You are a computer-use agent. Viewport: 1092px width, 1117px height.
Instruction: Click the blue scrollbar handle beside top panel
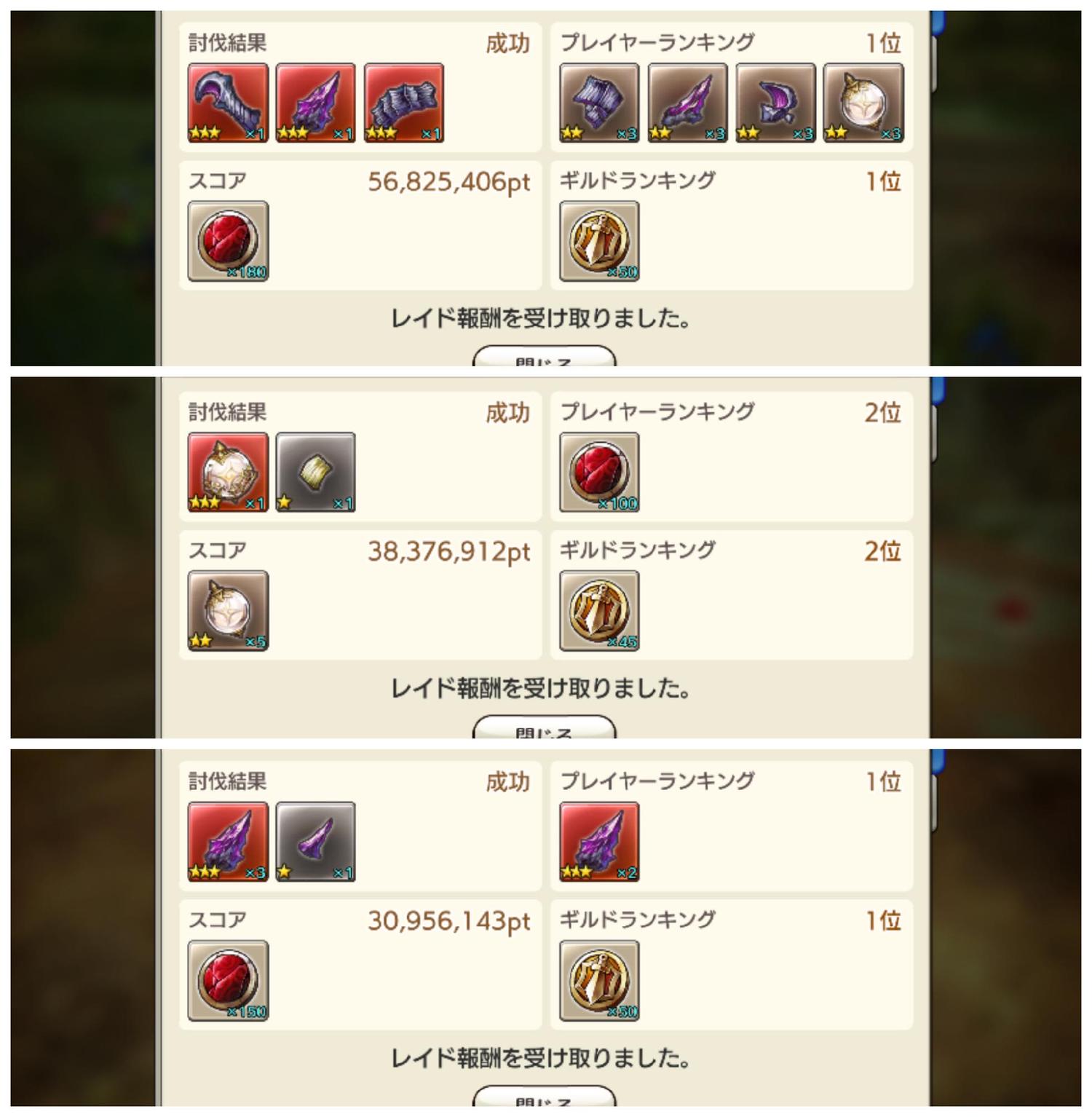(x=938, y=22)
